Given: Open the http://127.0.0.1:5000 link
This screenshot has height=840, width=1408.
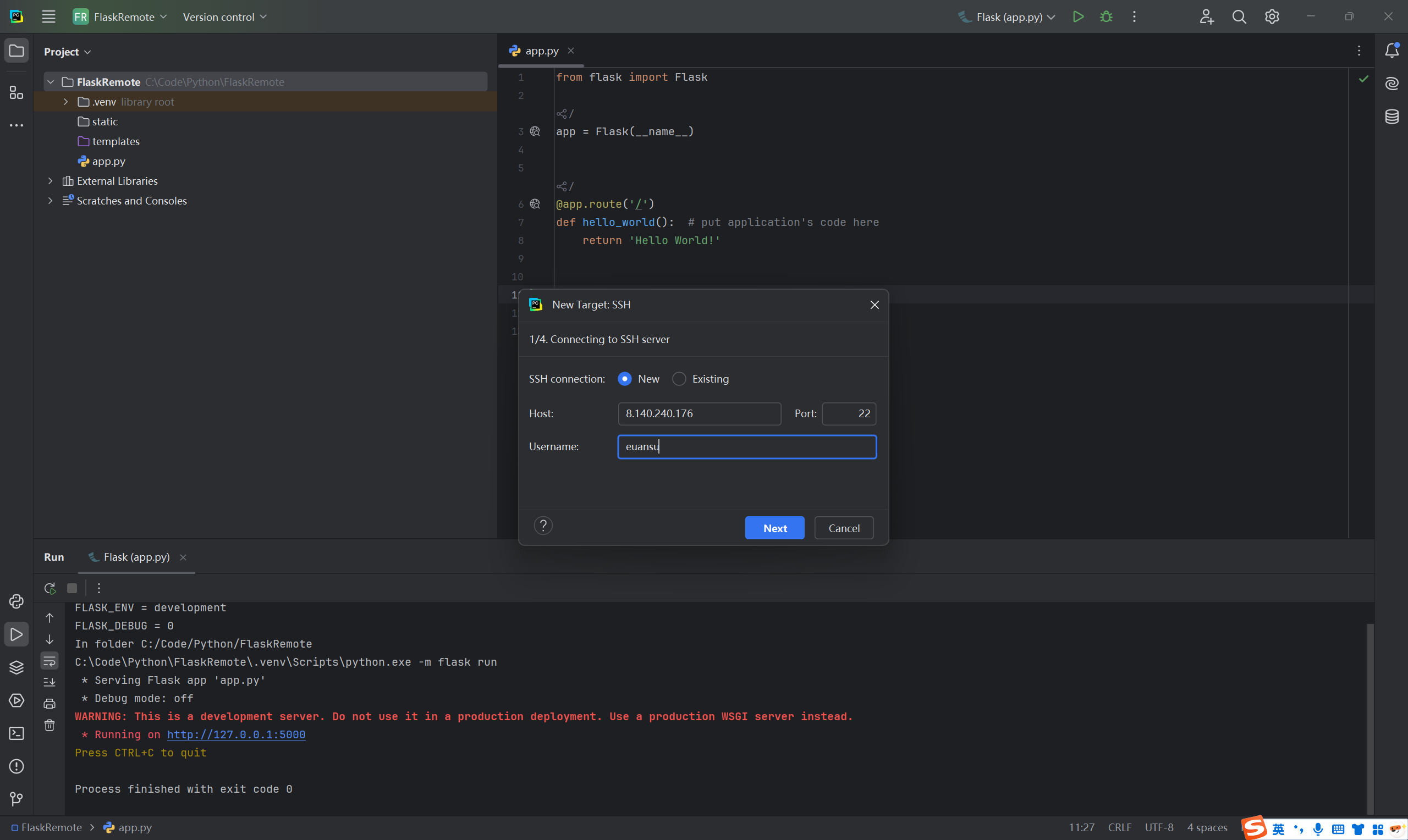Looking at the screenshot, I should pos(236,734).
